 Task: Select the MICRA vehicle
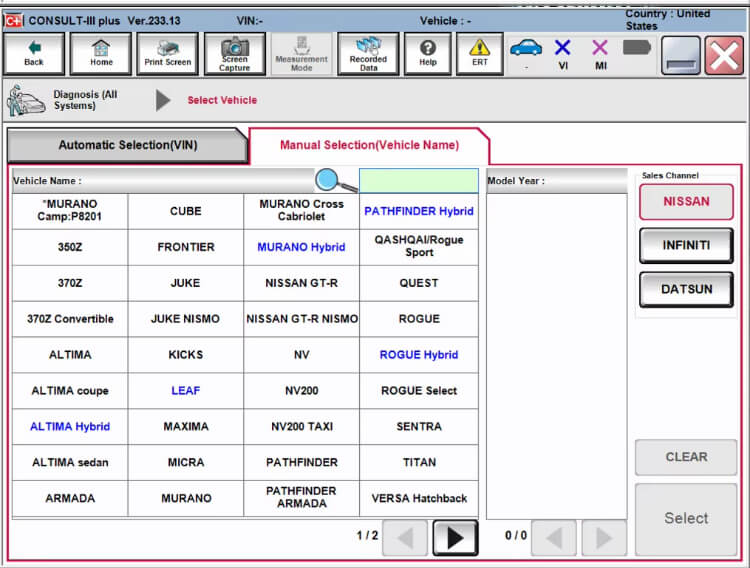click(186, 463)
